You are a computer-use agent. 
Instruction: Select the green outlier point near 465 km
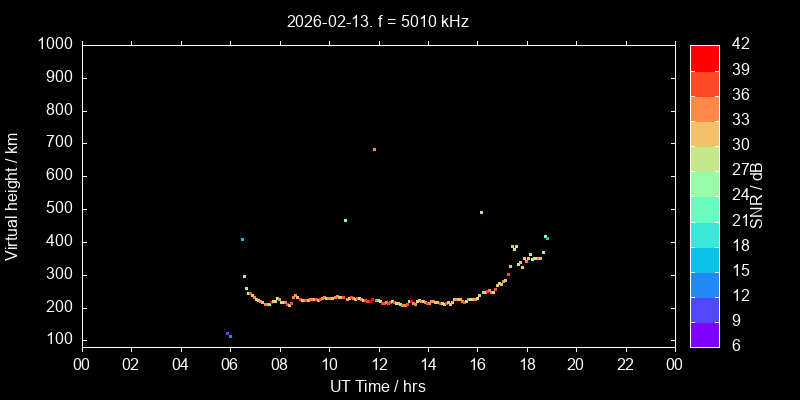coord(345,220)
